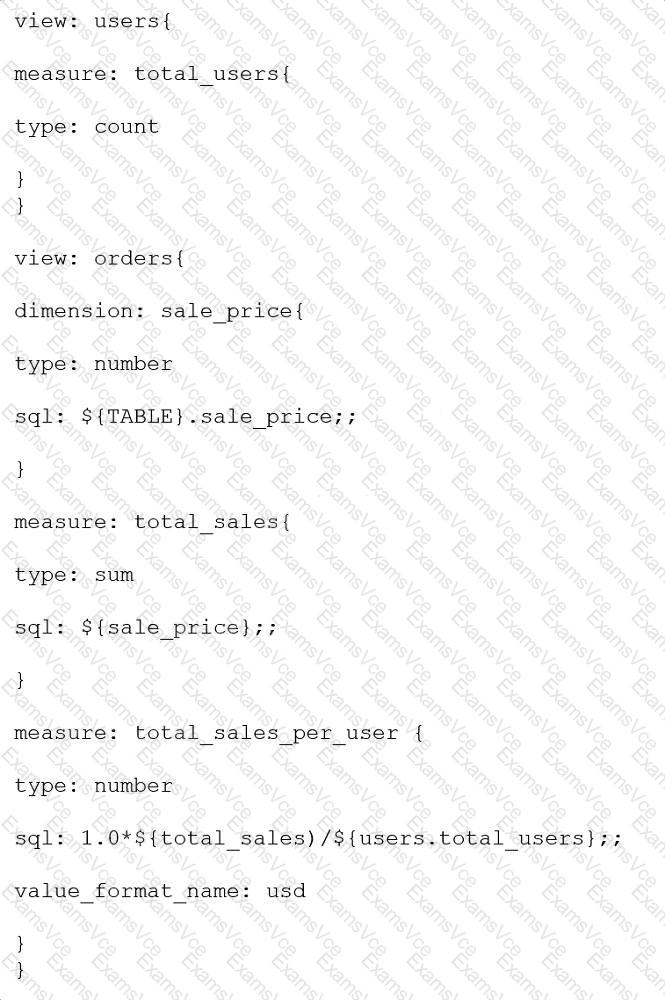This screenshot has height=1000, width=665.
Task: Click the 'view: users{' line
Action: pos(92,21)
